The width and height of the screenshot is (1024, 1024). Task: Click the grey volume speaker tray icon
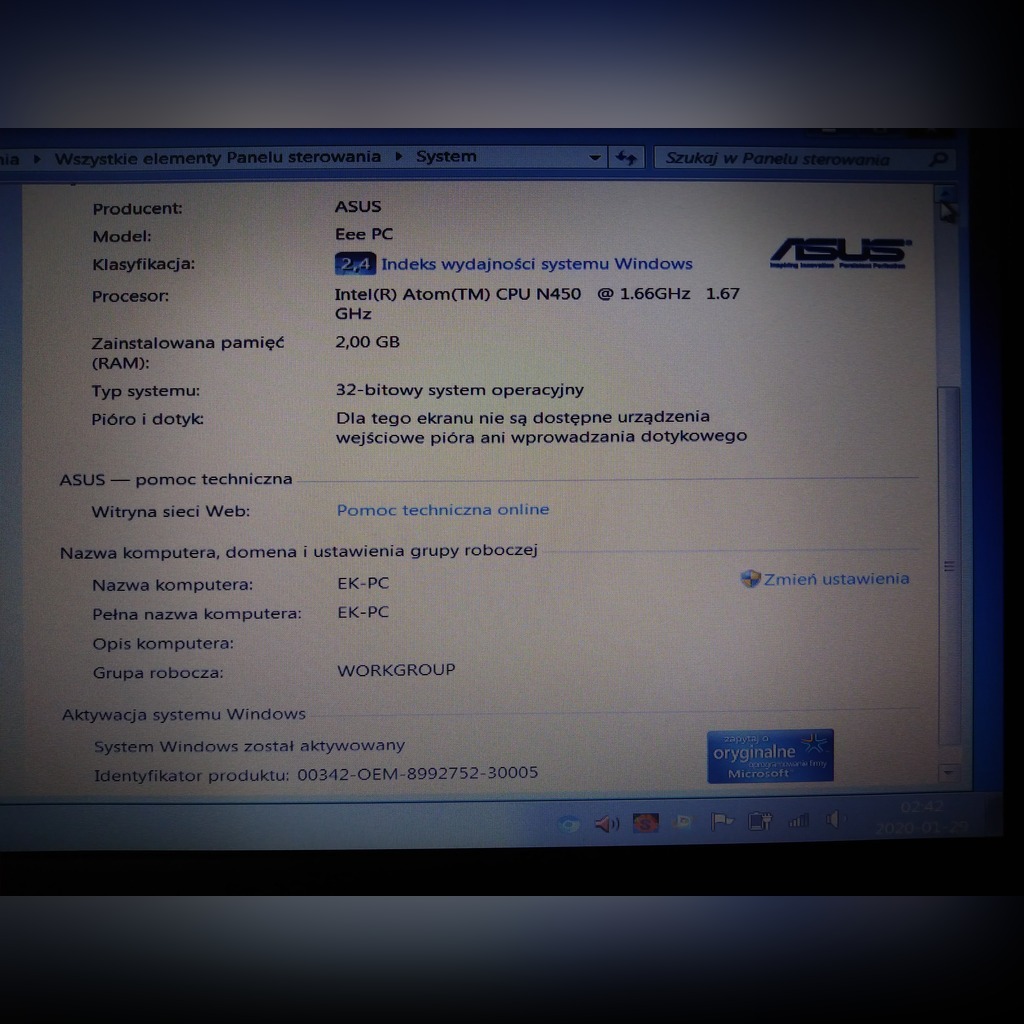point(833,820)
